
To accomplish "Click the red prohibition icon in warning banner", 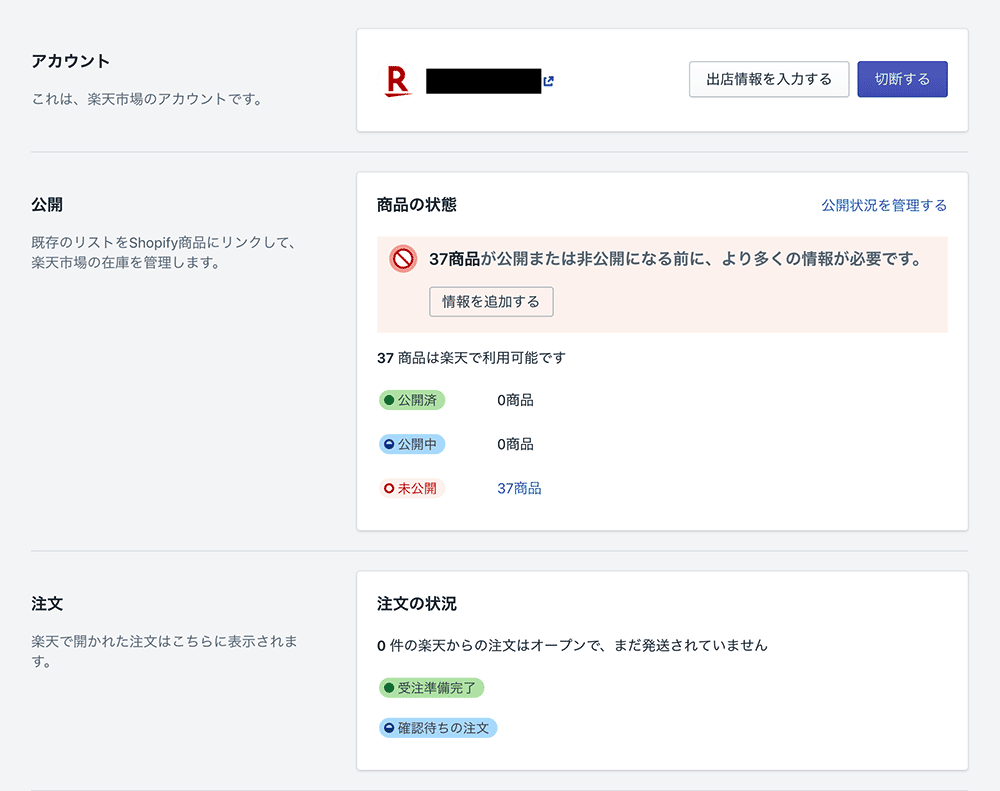I will [x=401, y=259].
